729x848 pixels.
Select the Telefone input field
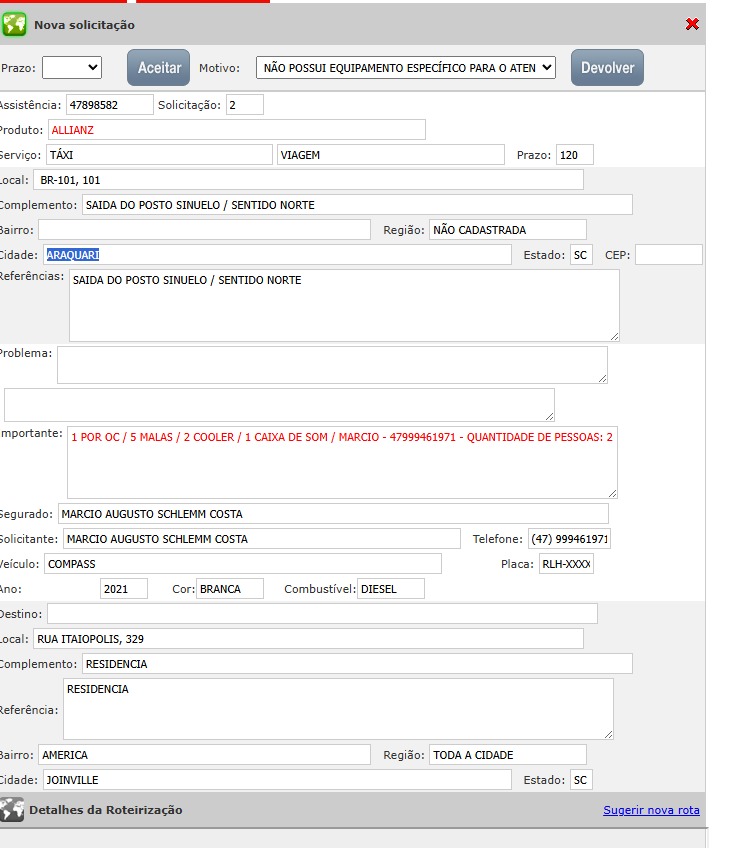569,539
